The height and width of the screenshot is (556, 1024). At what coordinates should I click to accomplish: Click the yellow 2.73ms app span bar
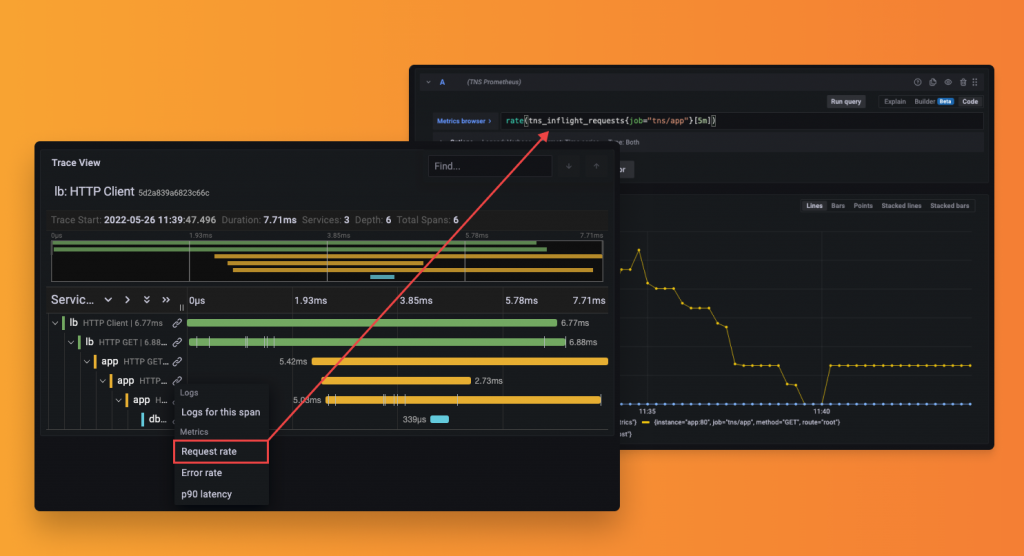[396, 381]
